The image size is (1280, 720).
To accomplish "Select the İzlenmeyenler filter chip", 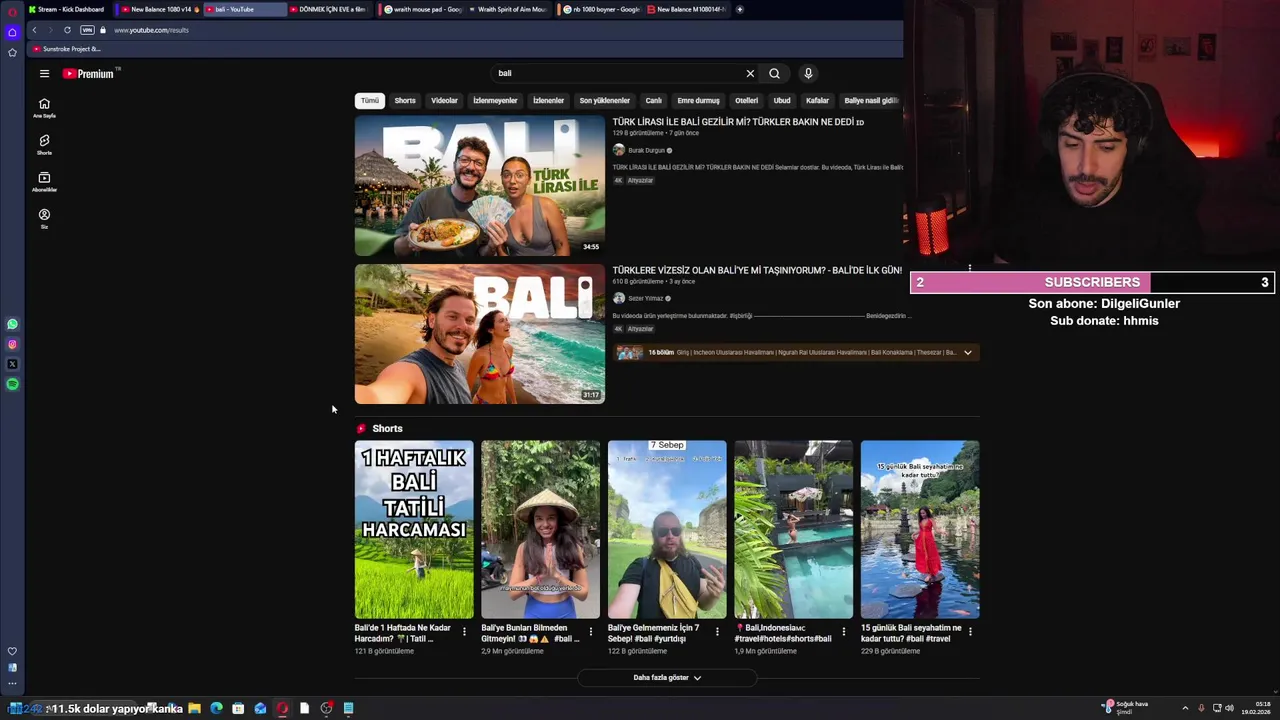I will (x=495, y=100).
